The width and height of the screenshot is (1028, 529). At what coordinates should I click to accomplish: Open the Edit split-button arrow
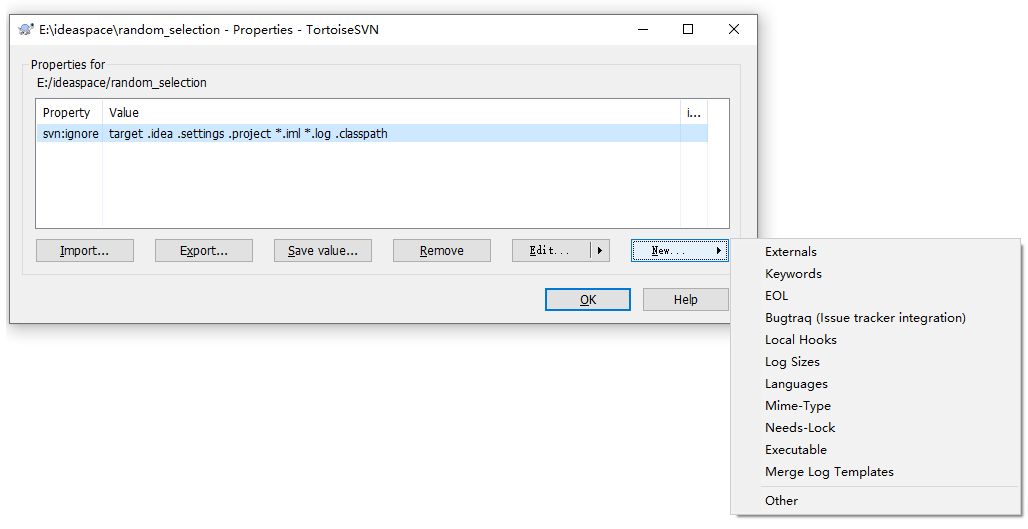pos(600,250)
